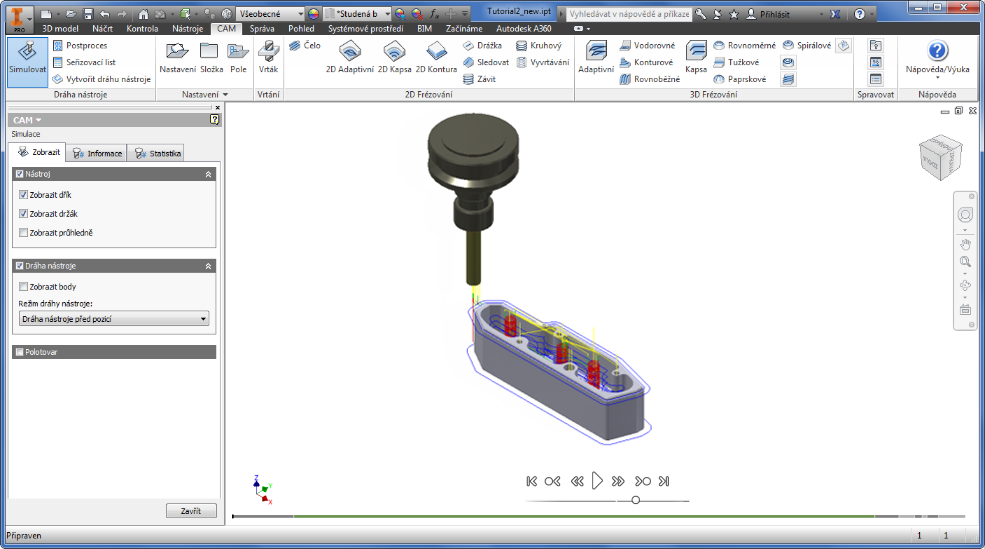Select the Závit thread operation
Image resolution: width=985 pixels, height=549 pixels.
[479, 79]
